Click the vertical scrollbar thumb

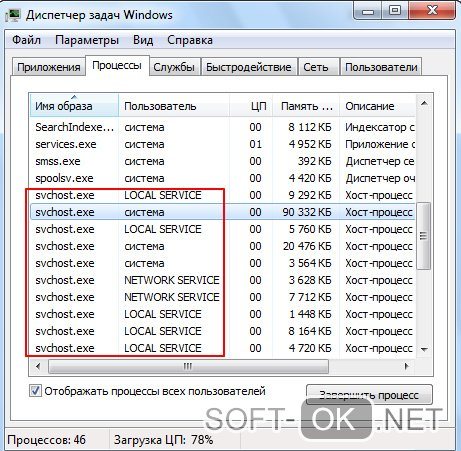pyautogui.click(x=423, y=236)
